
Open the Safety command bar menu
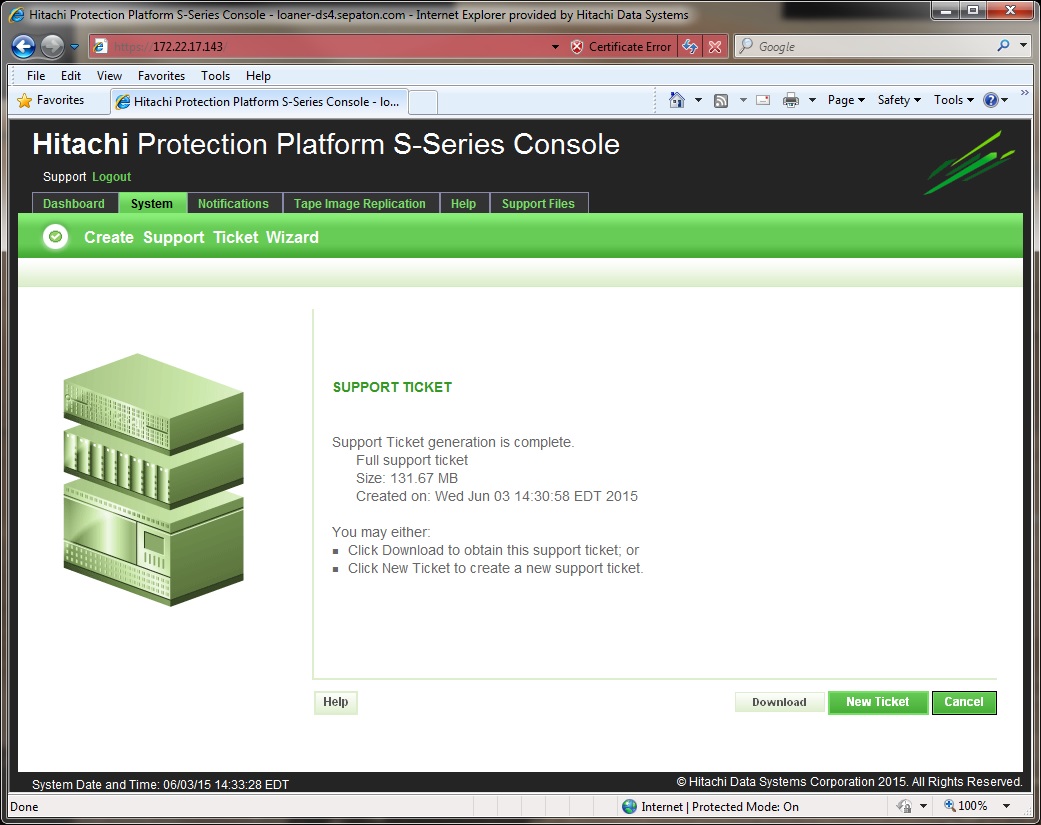point(899,100)
